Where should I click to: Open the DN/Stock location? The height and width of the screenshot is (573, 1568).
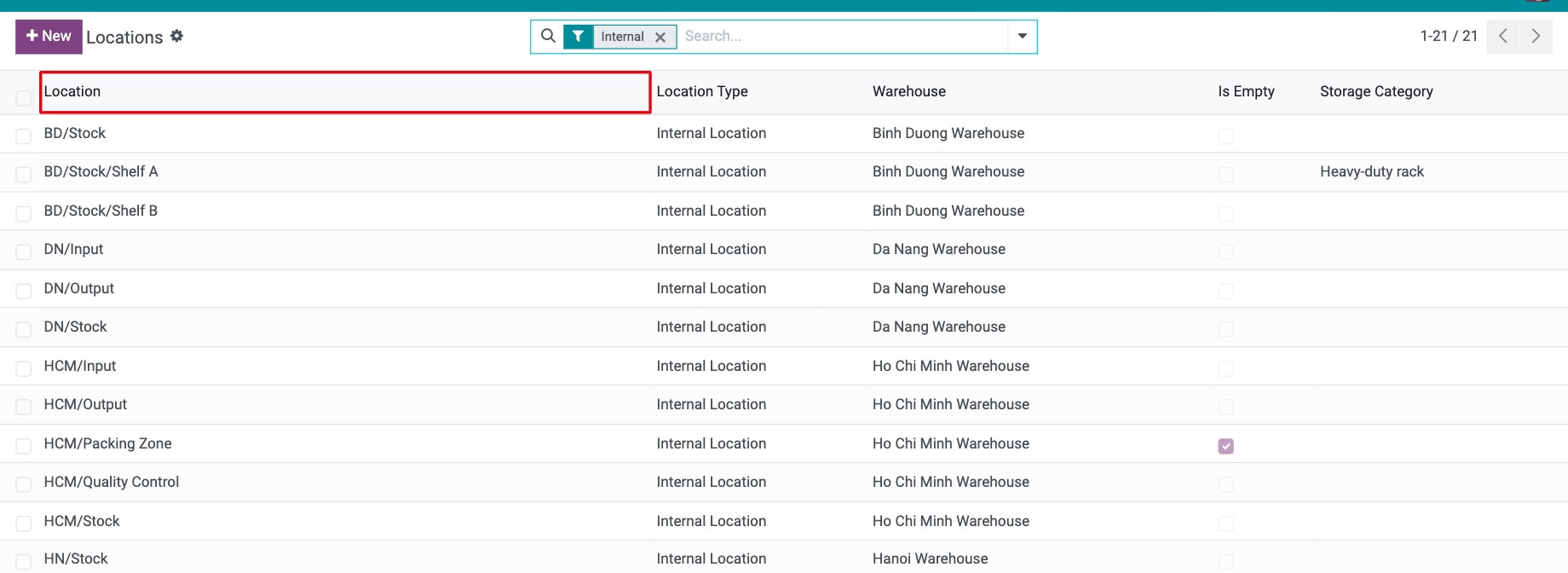point(75,327)
